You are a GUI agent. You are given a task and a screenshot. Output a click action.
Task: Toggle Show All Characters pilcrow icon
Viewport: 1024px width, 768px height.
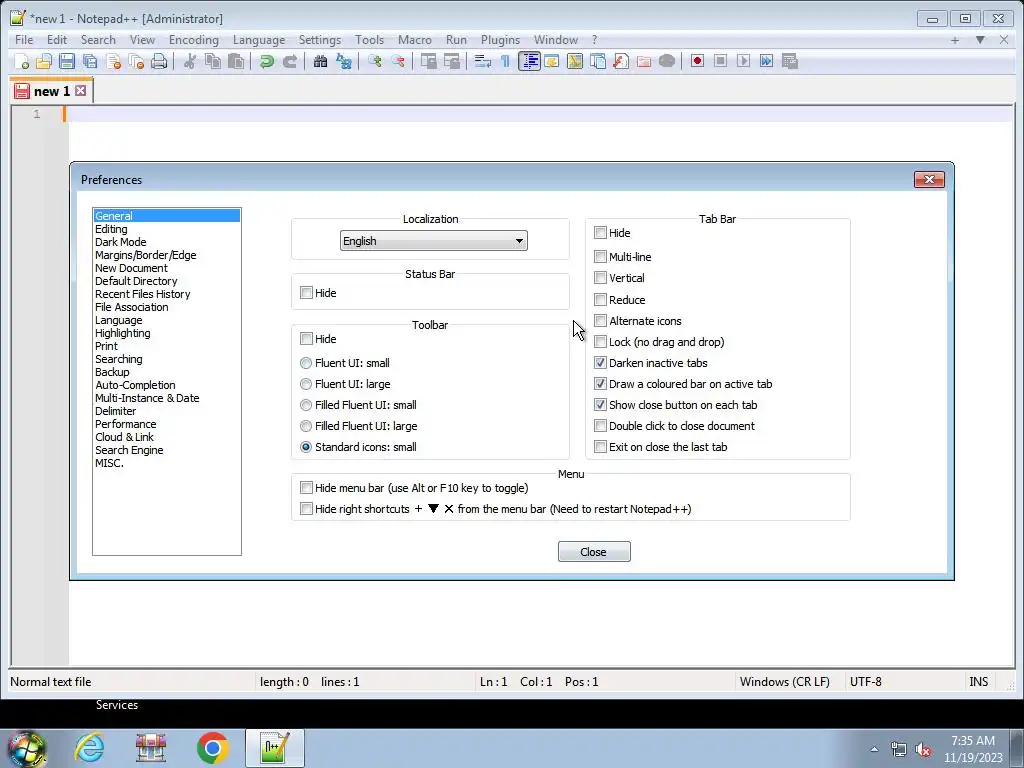[505, 61]
